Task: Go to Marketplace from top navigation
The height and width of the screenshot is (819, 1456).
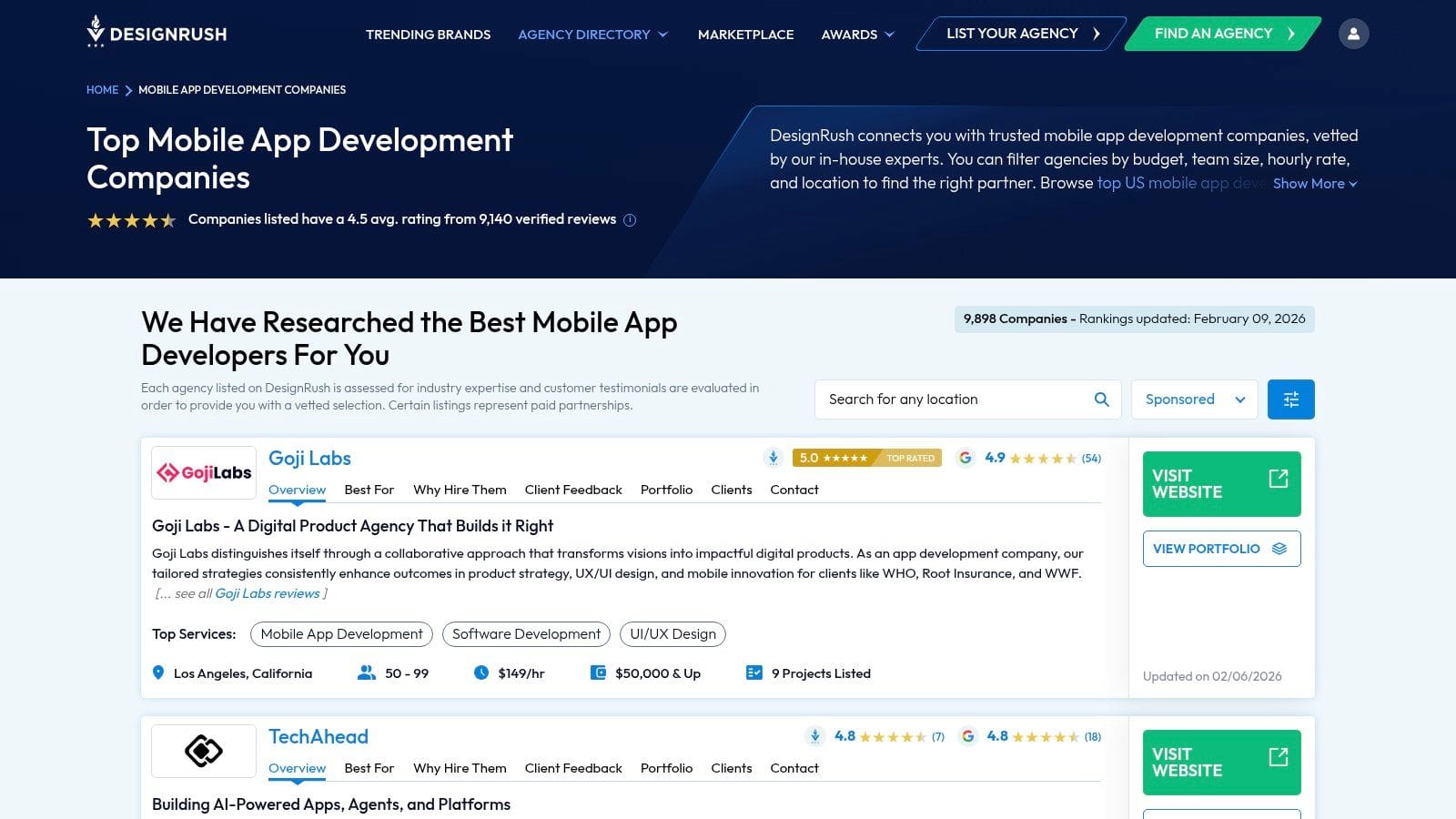Action: coord(745,35)
